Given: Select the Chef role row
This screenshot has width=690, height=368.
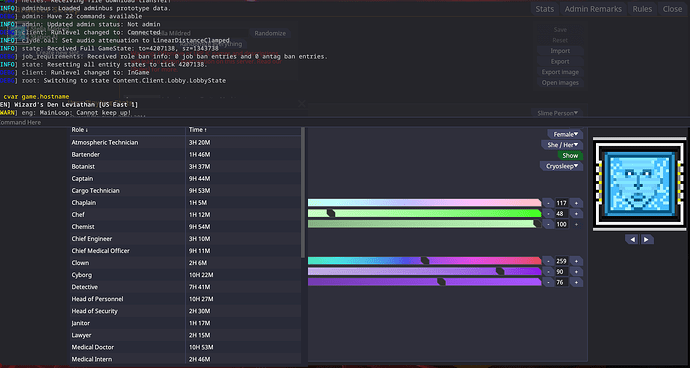Looking at the screenshot, I should coord(185,215).
